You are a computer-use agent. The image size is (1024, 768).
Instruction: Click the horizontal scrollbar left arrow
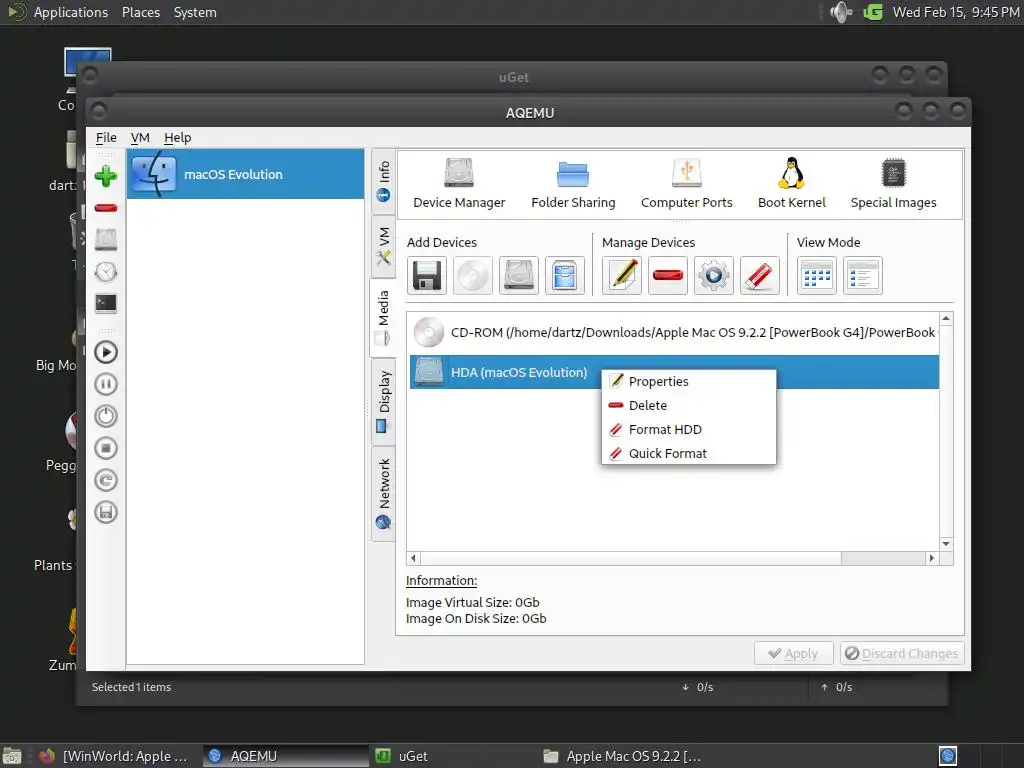click(x=413, y=558)
